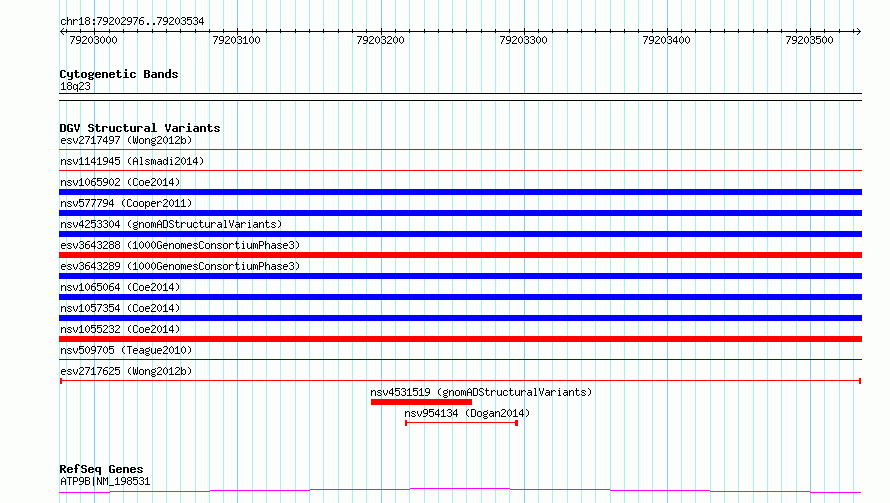
Task: Click the ruler's left arrow end
Action: [62, 32]
